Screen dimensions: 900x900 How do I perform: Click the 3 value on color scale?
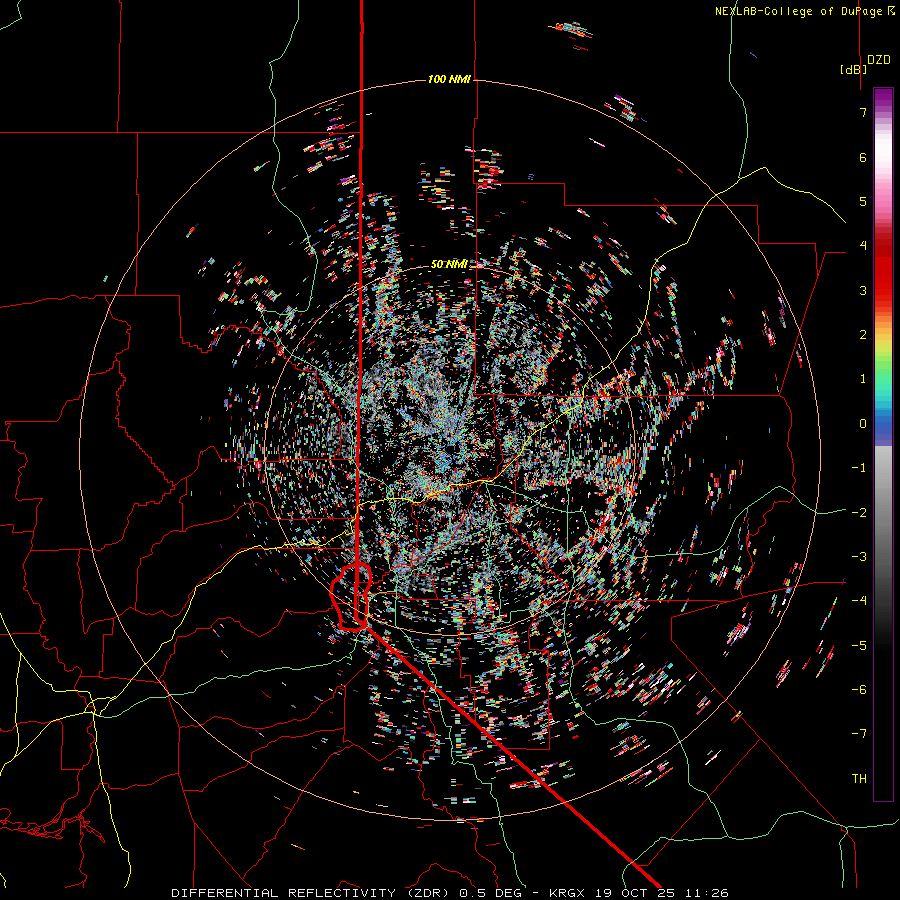coord(863,290)
